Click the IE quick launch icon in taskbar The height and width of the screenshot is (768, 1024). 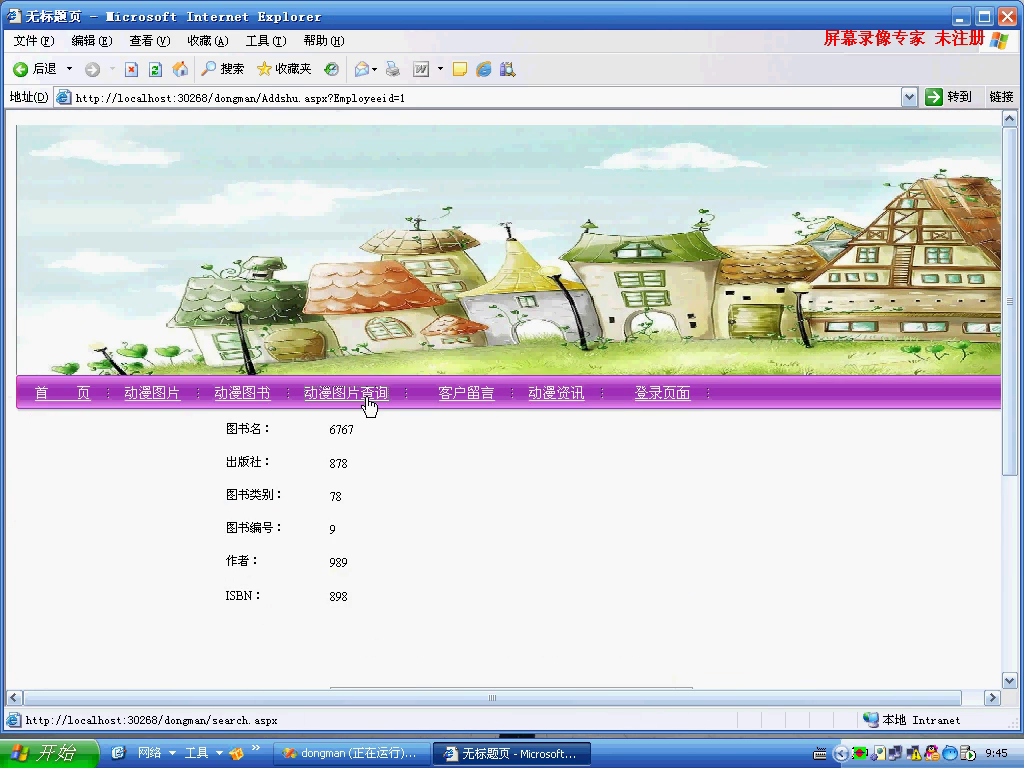coord(118,753)
